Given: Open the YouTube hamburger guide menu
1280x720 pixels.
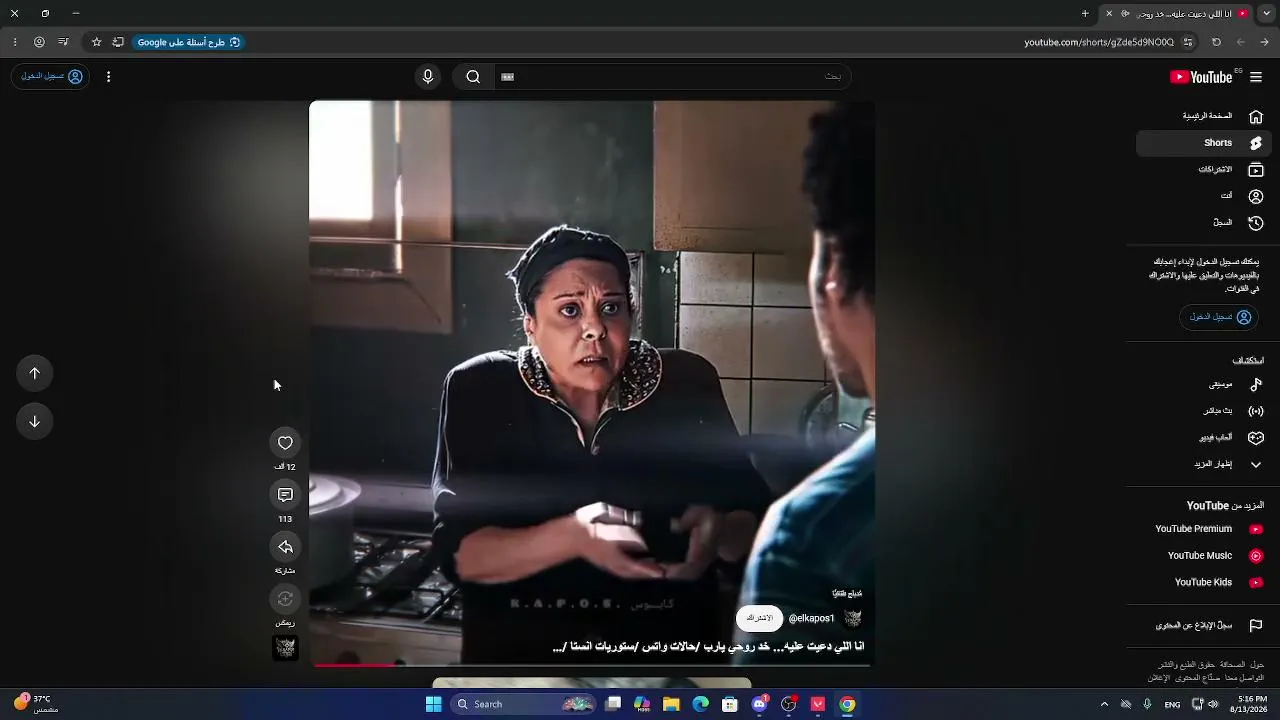Looking at the screenshot, I should pos(1256,77).
